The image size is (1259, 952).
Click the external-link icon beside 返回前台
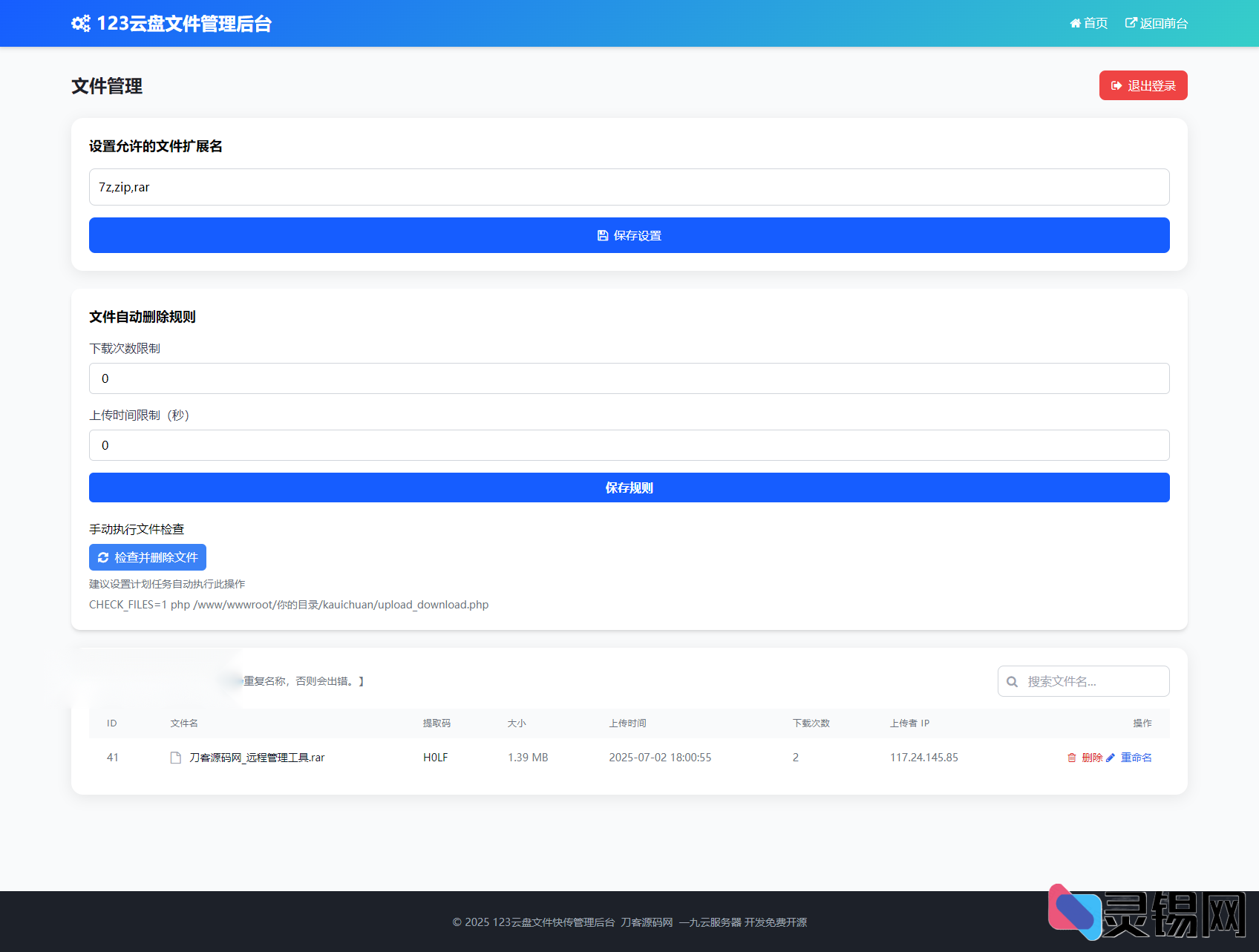coord(1131,23)
